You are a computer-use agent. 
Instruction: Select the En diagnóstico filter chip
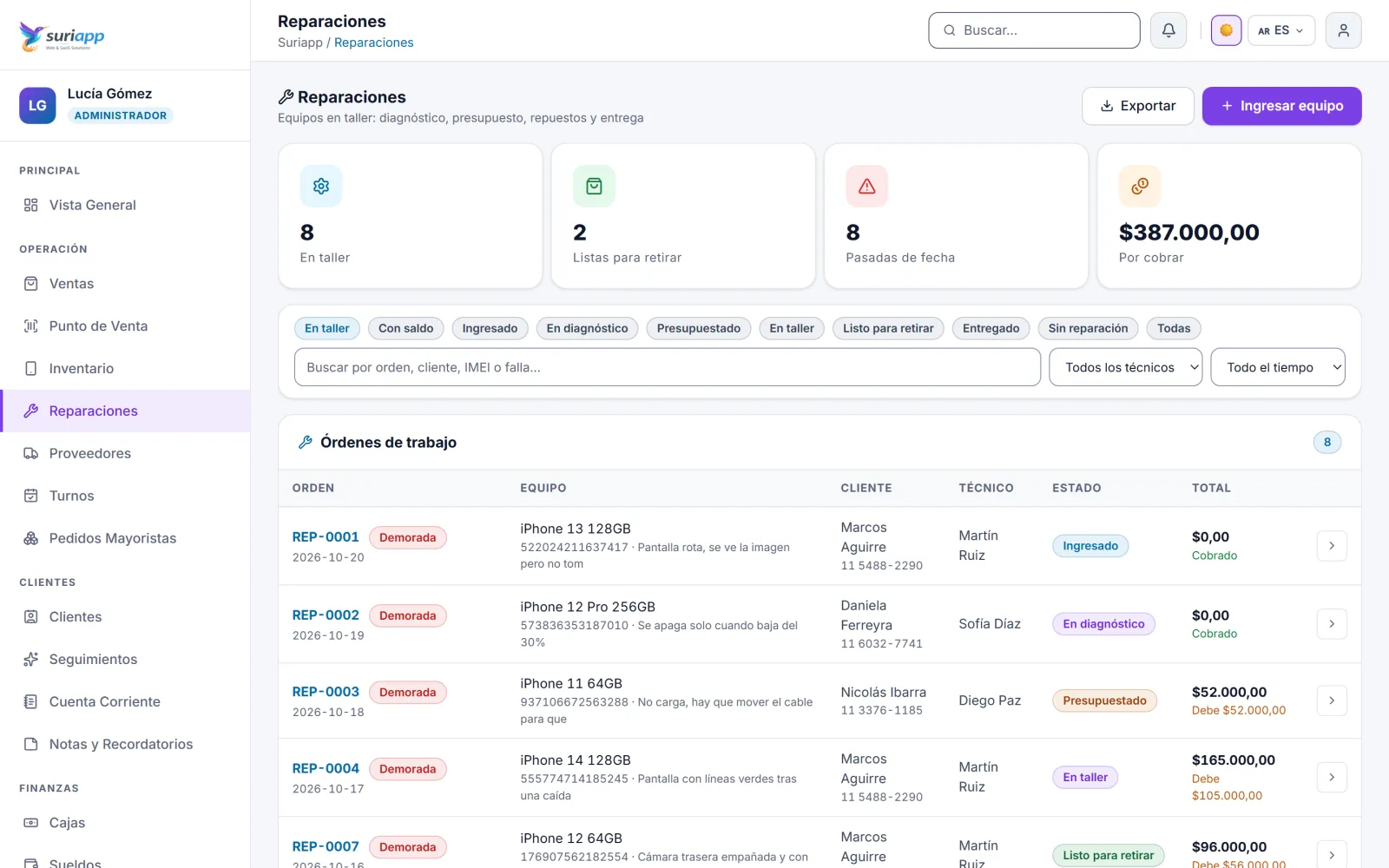(x=588, y=328)
